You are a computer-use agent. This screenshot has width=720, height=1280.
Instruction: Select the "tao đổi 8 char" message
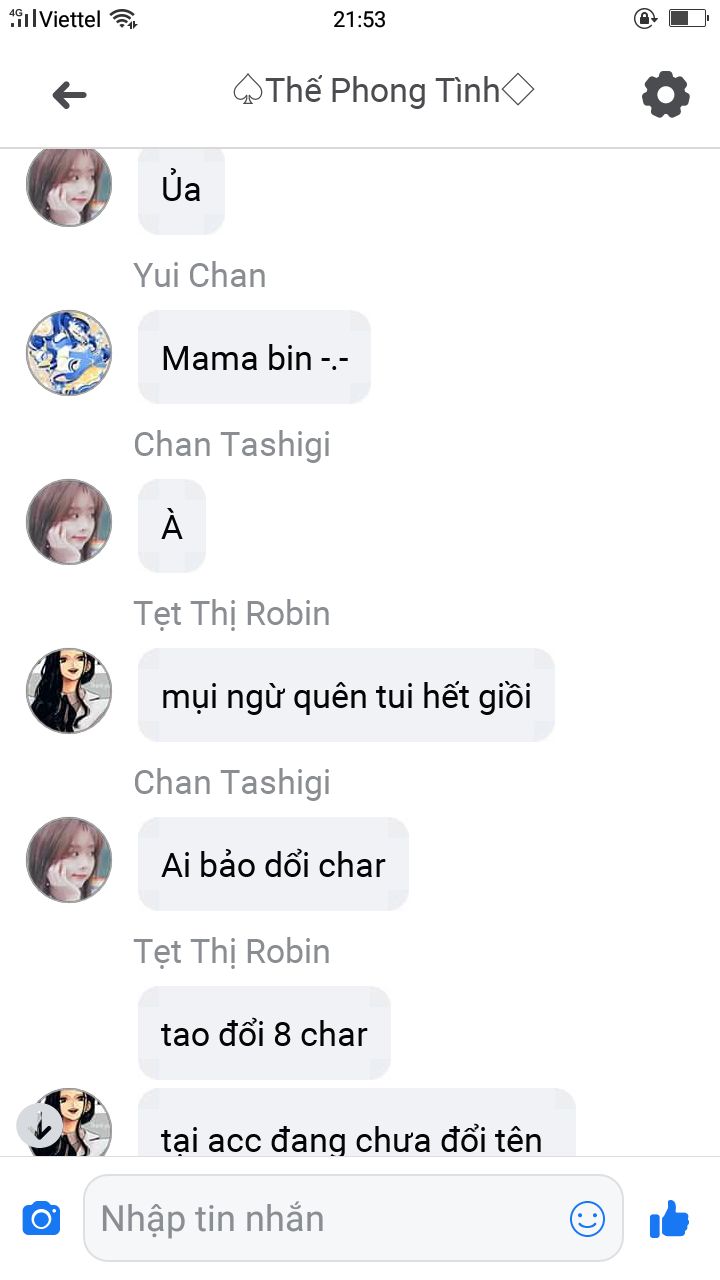coord(264,1034)
